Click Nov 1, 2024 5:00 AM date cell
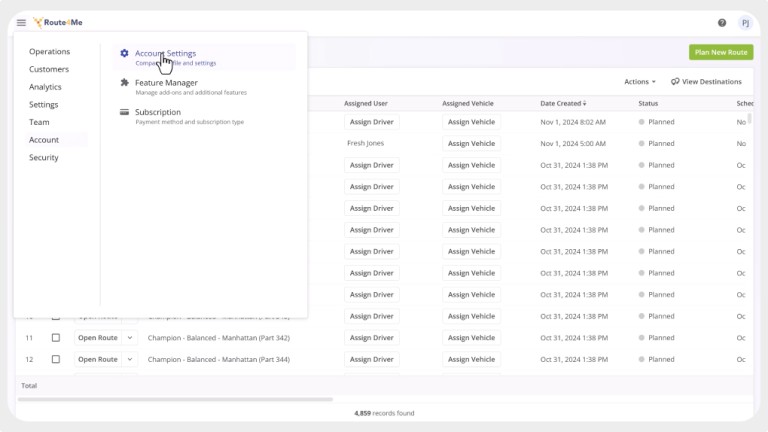Image resolution: width=768 pixels, height=432 pixels. pos(573,144)
